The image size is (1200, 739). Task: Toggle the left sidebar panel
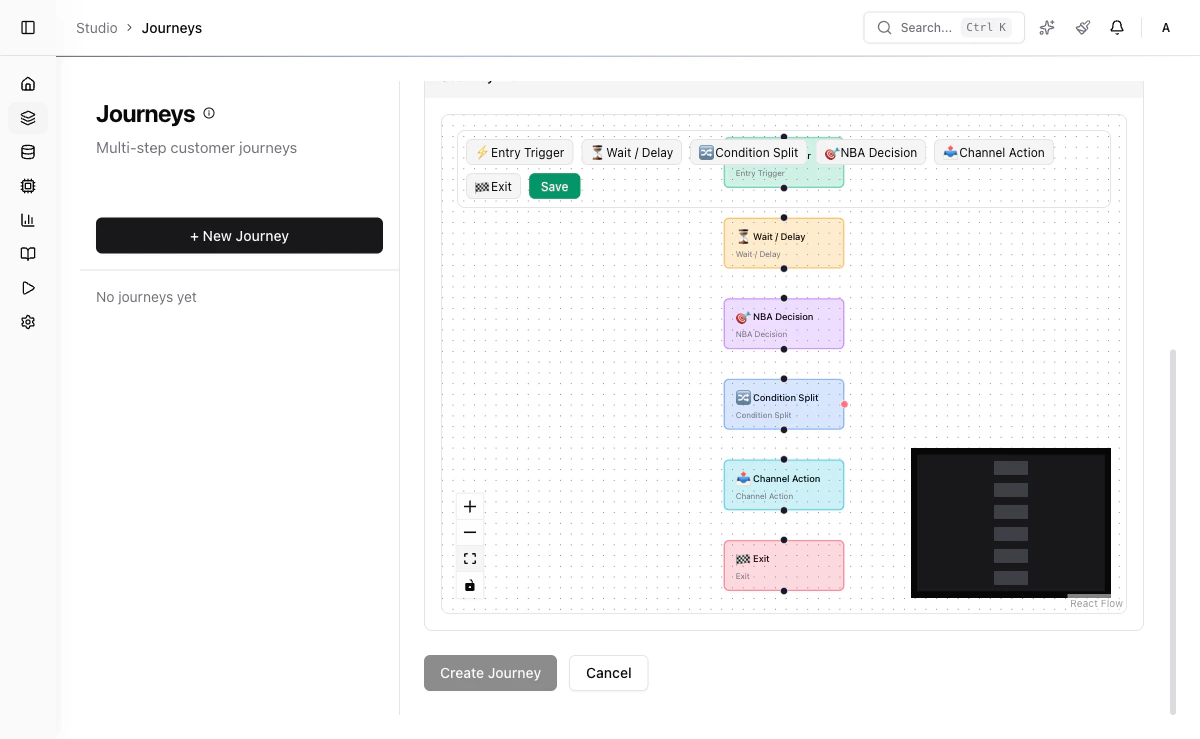(28, 27)
